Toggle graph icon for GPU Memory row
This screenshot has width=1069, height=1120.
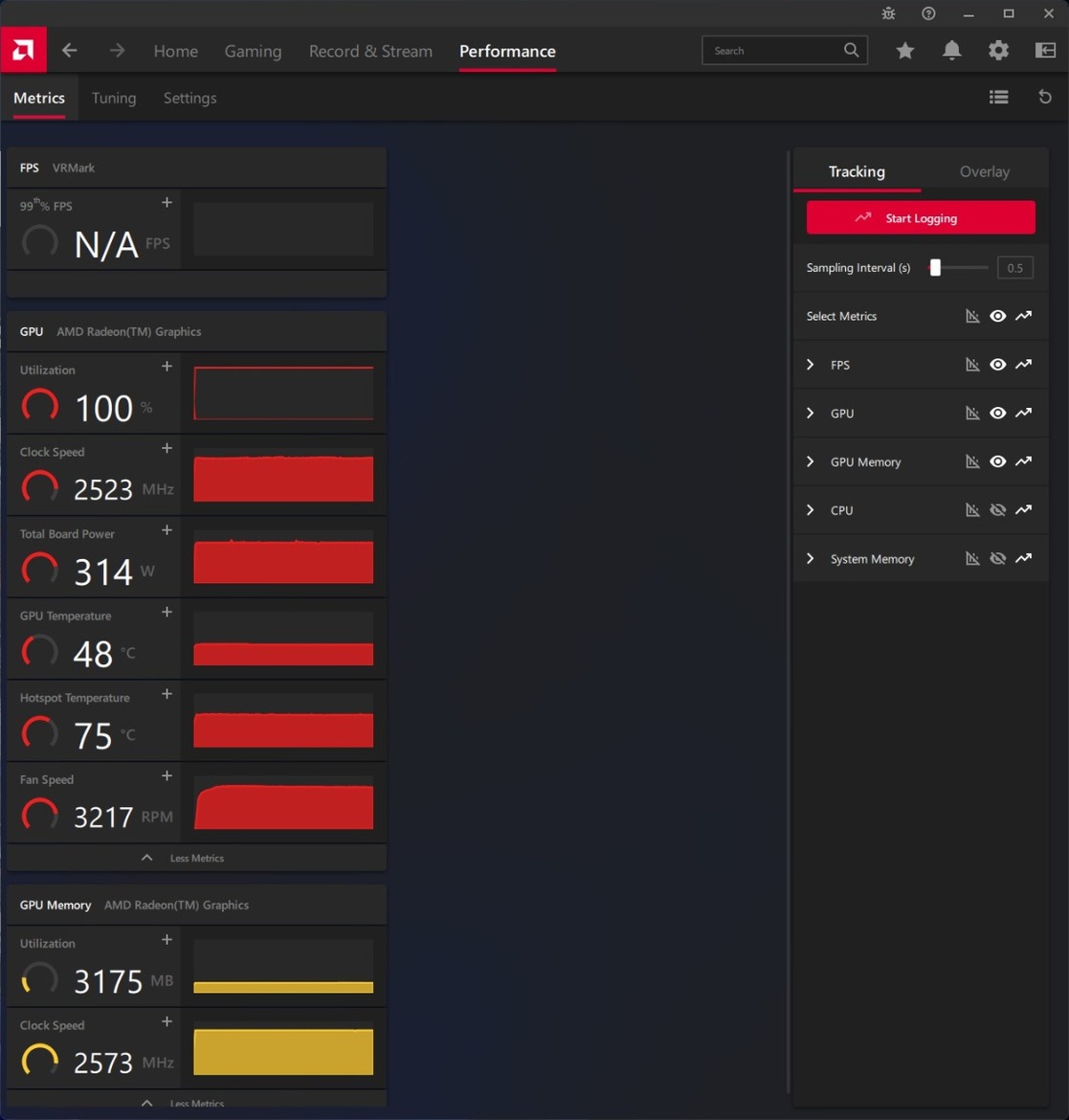(972, 461)
